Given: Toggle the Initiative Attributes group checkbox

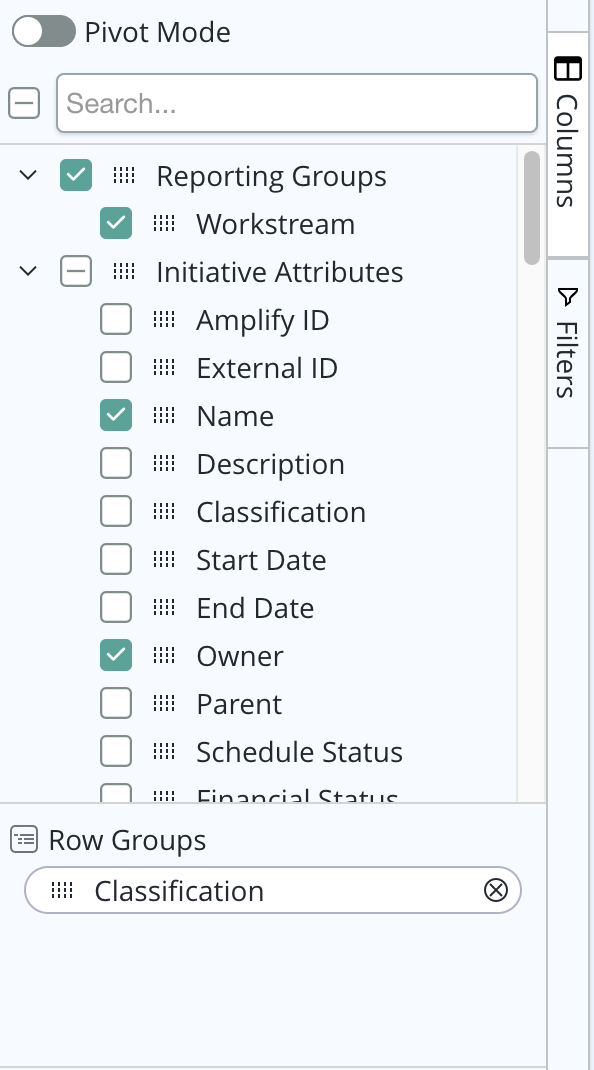Looking at the screenshot, I should pyautogui.click(x=76, y=272).
